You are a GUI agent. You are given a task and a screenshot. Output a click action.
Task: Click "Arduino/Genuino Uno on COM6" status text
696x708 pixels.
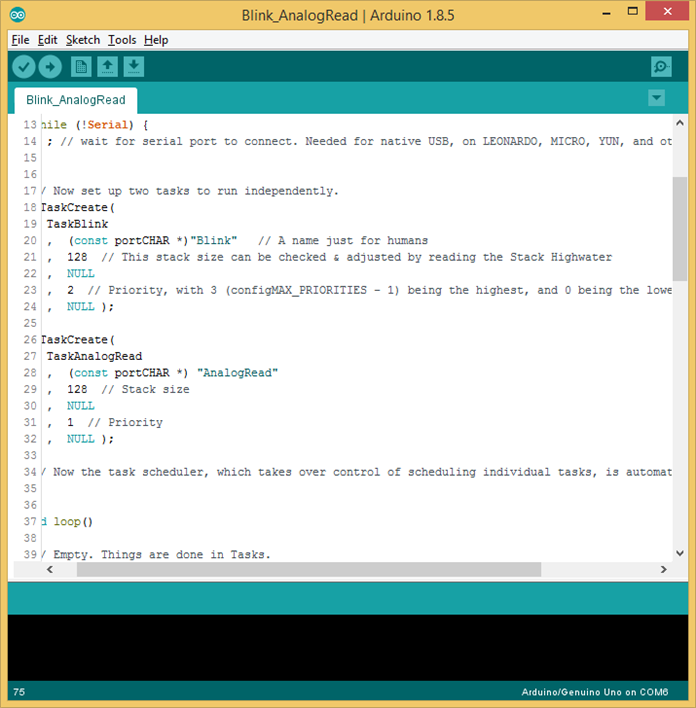(x=595, y=692)
